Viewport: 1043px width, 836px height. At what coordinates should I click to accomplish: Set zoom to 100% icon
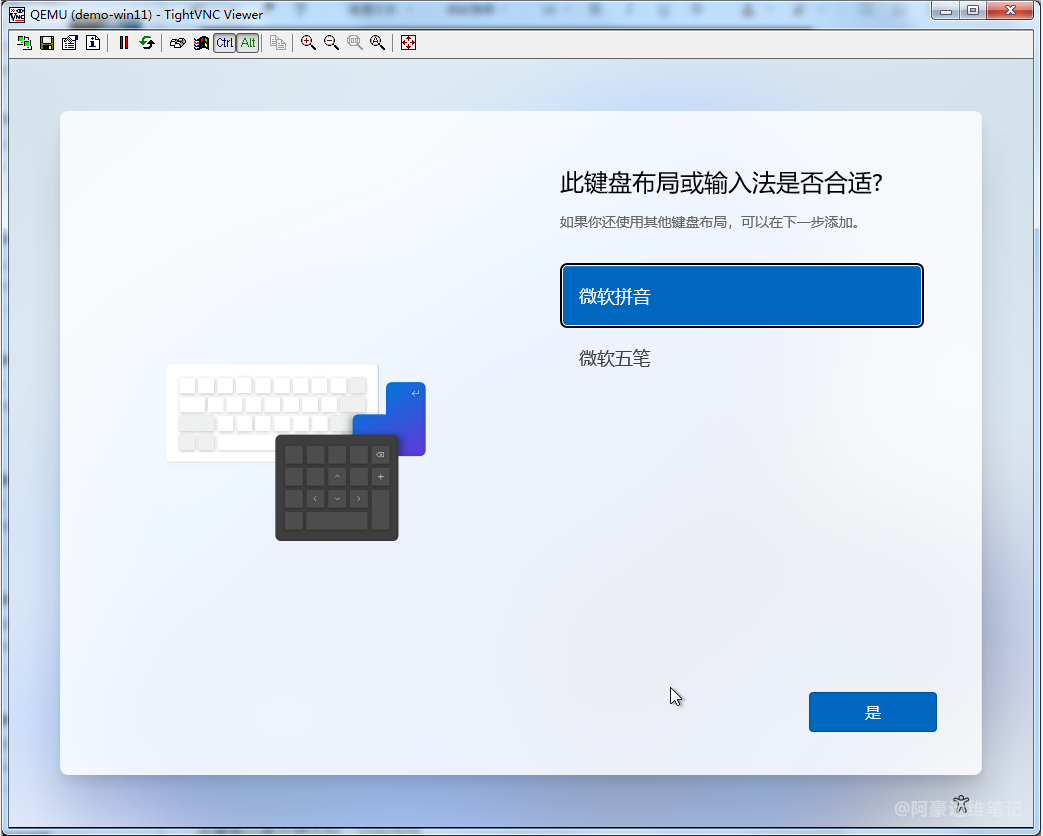[355, 43]
